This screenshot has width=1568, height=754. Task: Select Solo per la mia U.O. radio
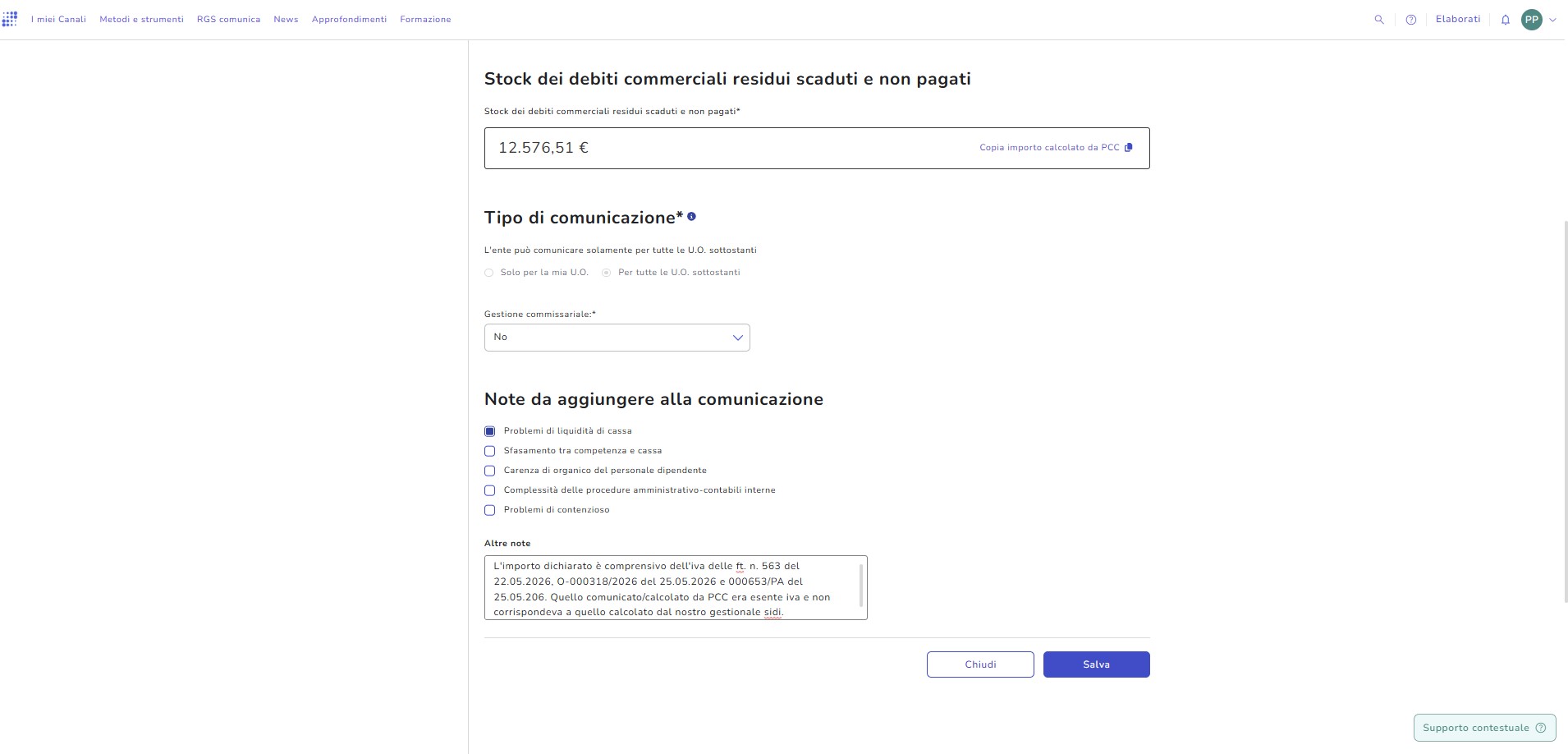pyautogui.click(x=489, y=273)
